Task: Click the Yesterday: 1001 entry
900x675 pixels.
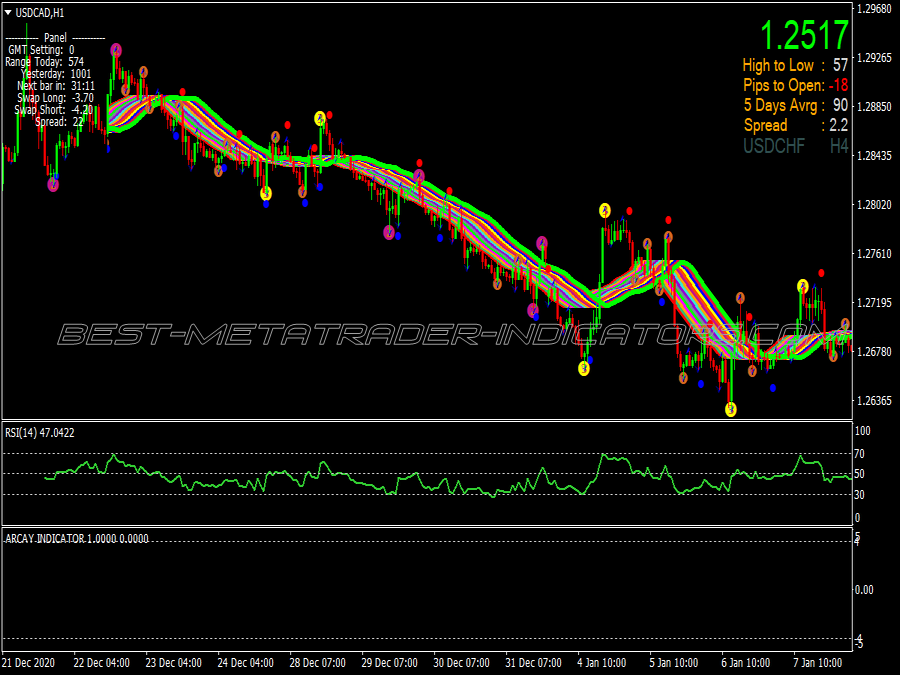Action: click(x=56, y=74)
